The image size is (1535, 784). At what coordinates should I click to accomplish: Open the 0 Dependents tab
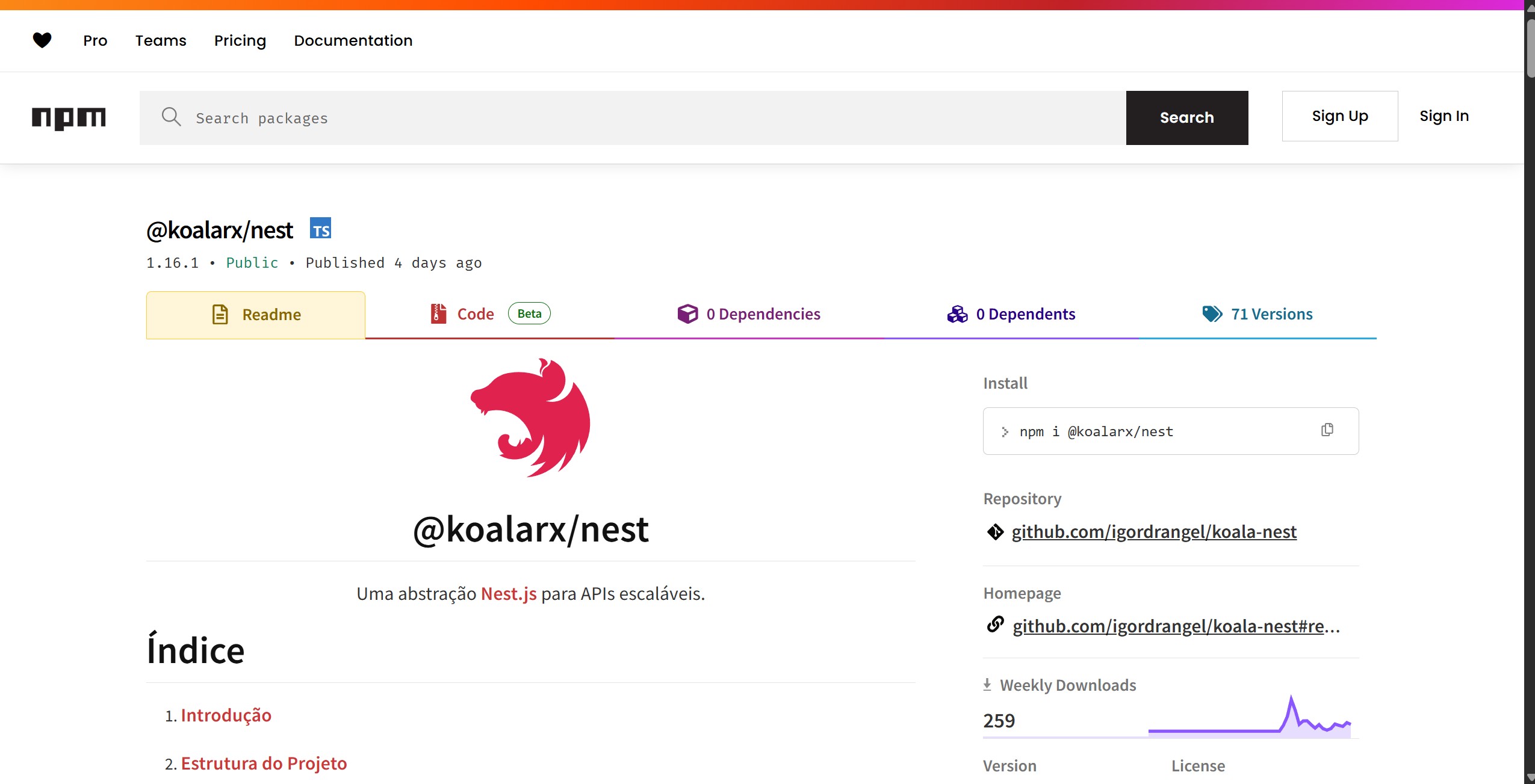pyautogui.click(x=1011, y=314)
